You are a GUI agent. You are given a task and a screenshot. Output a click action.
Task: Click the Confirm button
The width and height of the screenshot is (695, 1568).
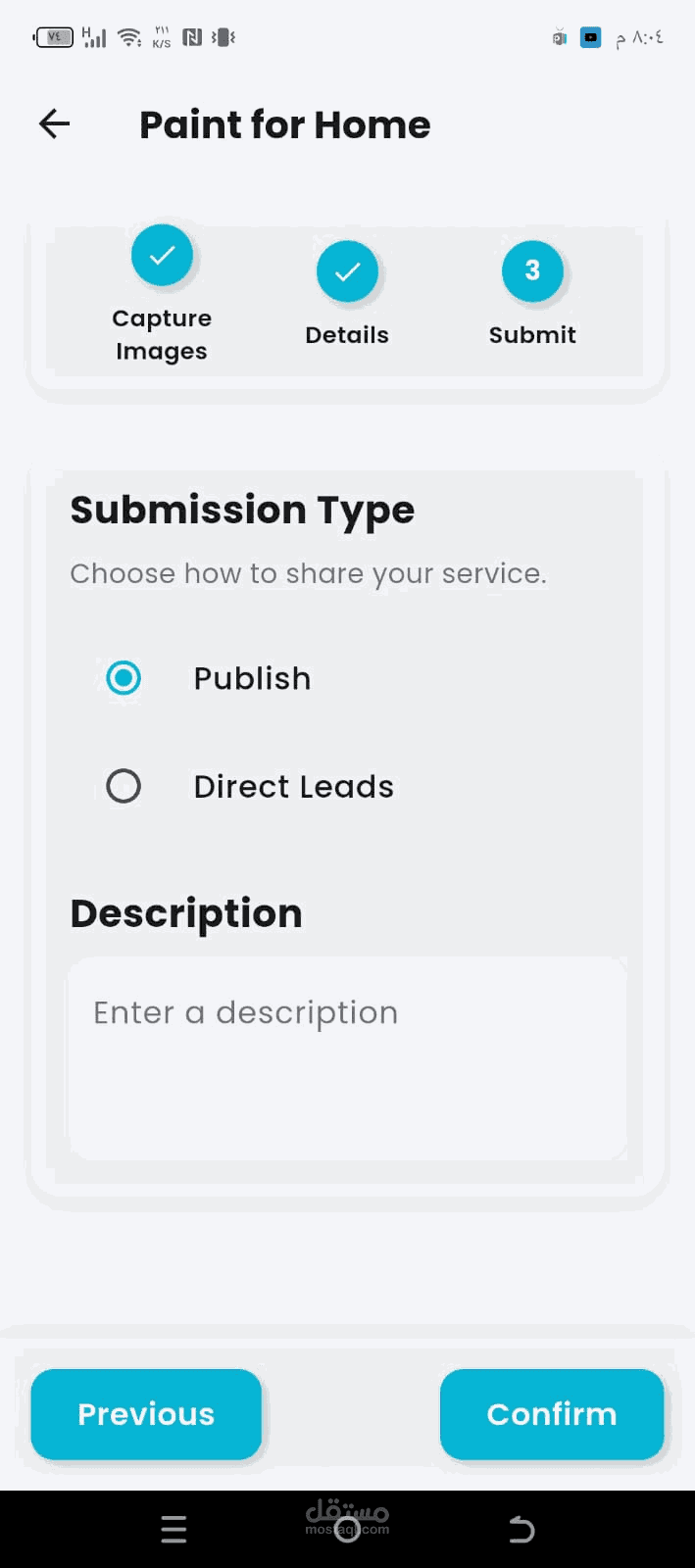(552, 1414)
